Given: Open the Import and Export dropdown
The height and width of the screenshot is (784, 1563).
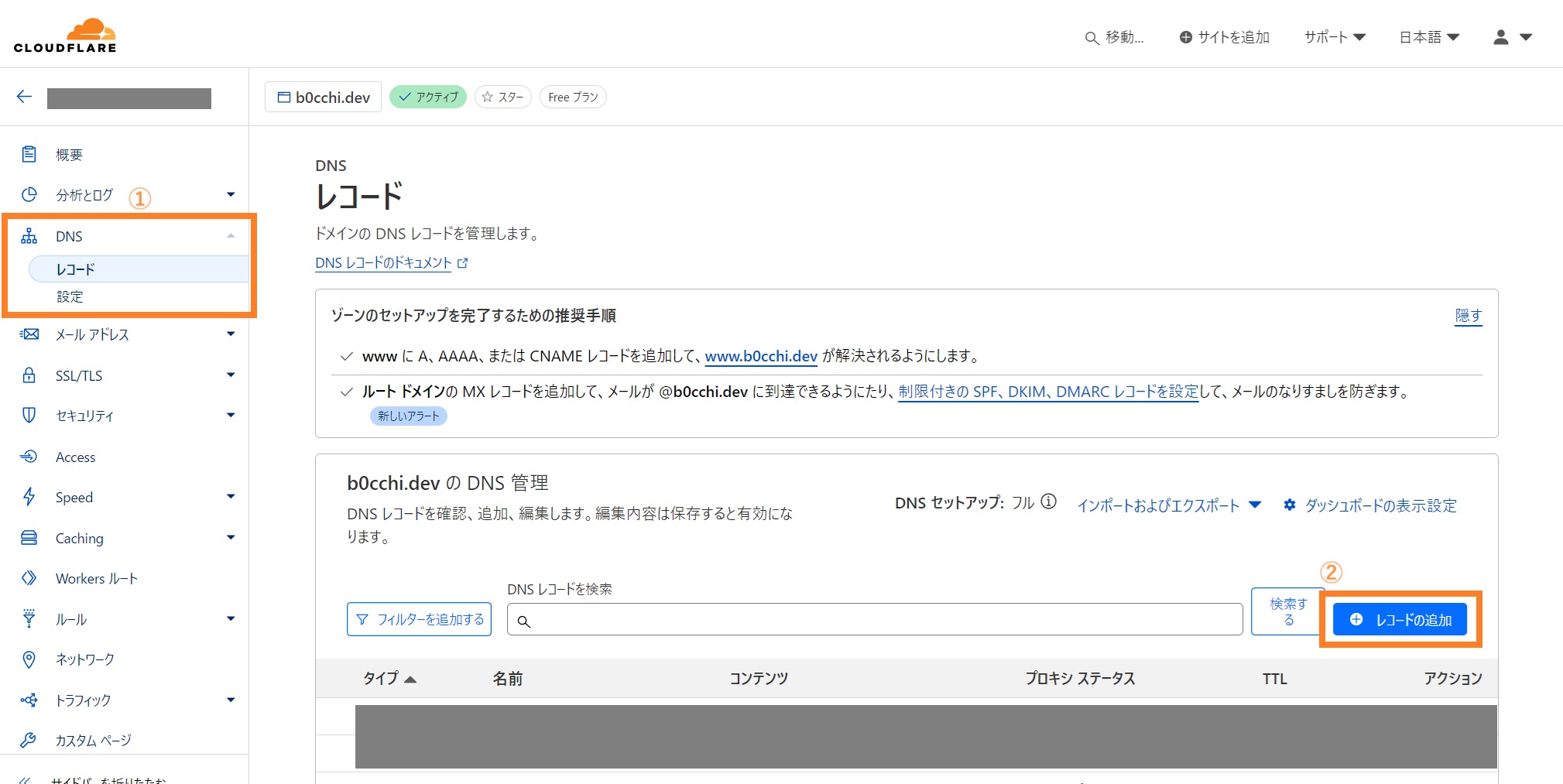Looking at the screenshot, I should [1168, 505].
